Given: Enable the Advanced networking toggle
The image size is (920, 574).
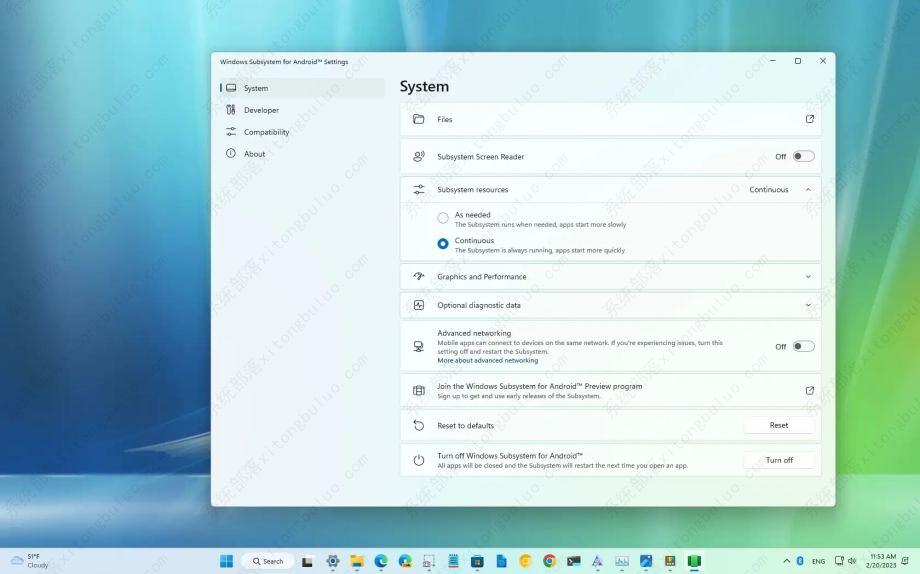Looking at the screenshot, I should 803,346.
